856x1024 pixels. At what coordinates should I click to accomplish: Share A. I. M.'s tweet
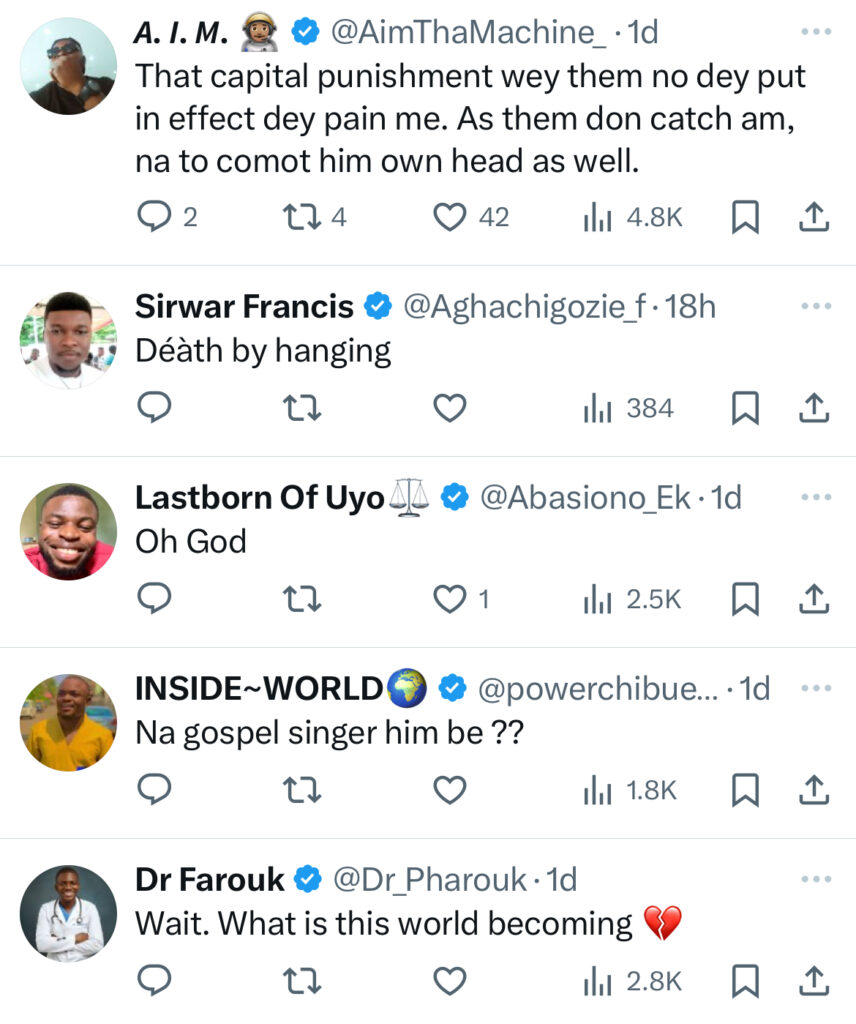click(815, 216)
